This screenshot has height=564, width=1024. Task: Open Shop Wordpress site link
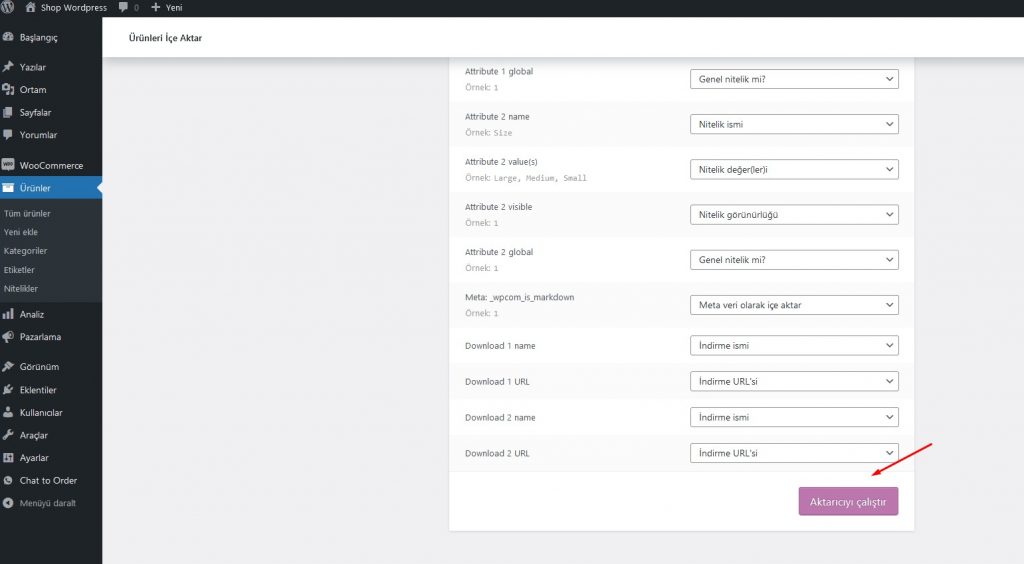pyautogui.click(x=73, y=8)
